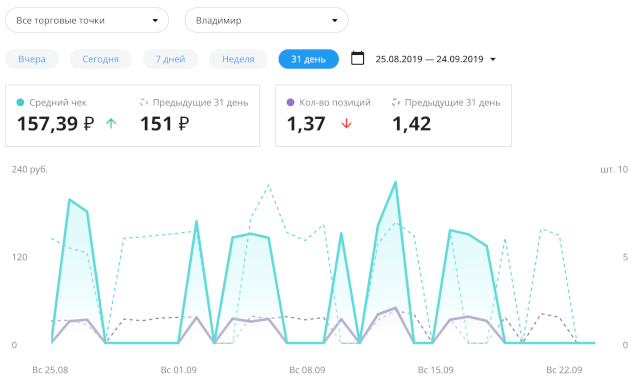Click the 25.08.2019 — 24.09.2019 date range text
This screenshot has height=385, width=640.
(x=429, y=59)
